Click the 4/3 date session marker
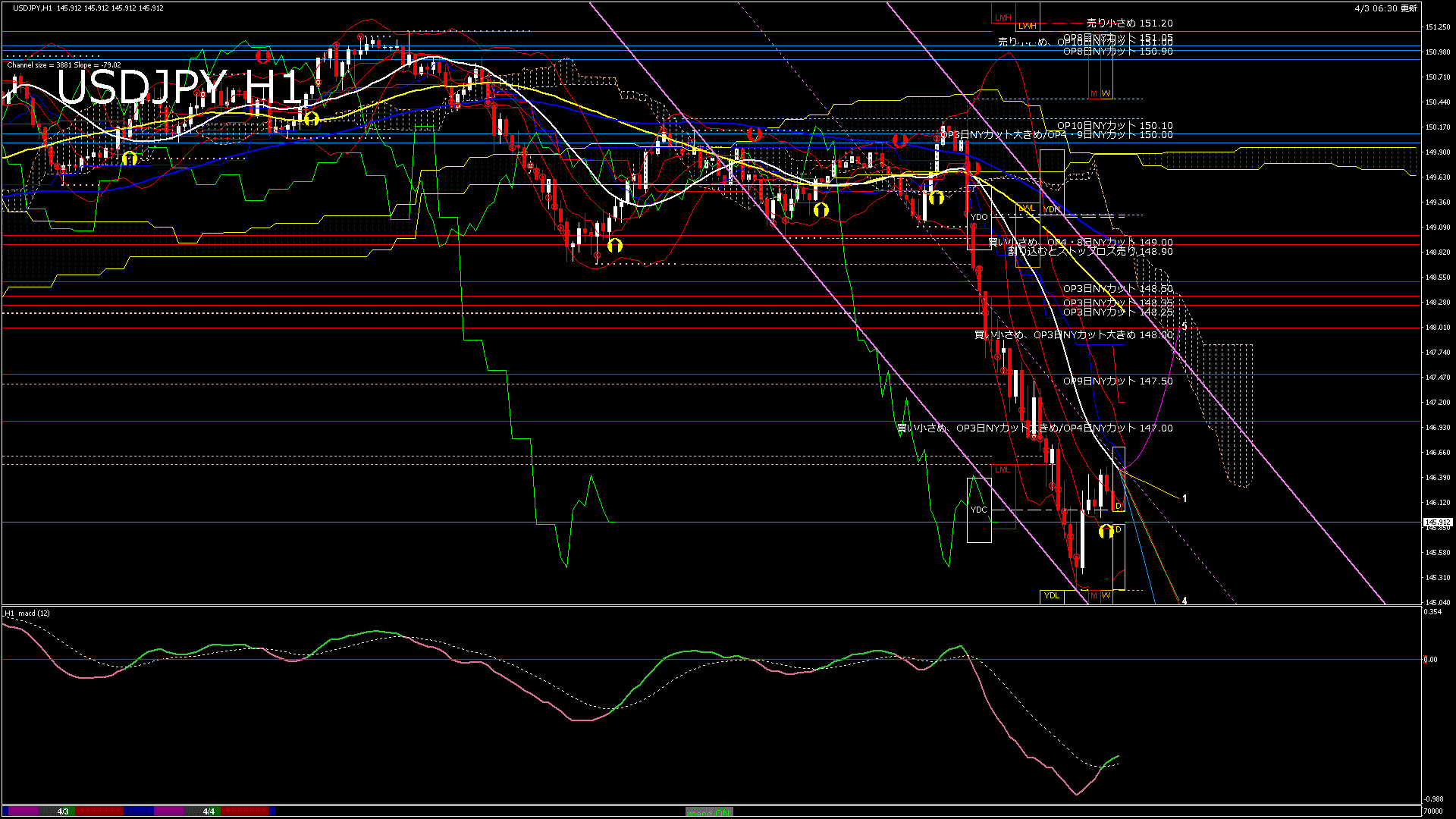The height and width of the screenshot is (819, 1456). (x=63, y=811)
